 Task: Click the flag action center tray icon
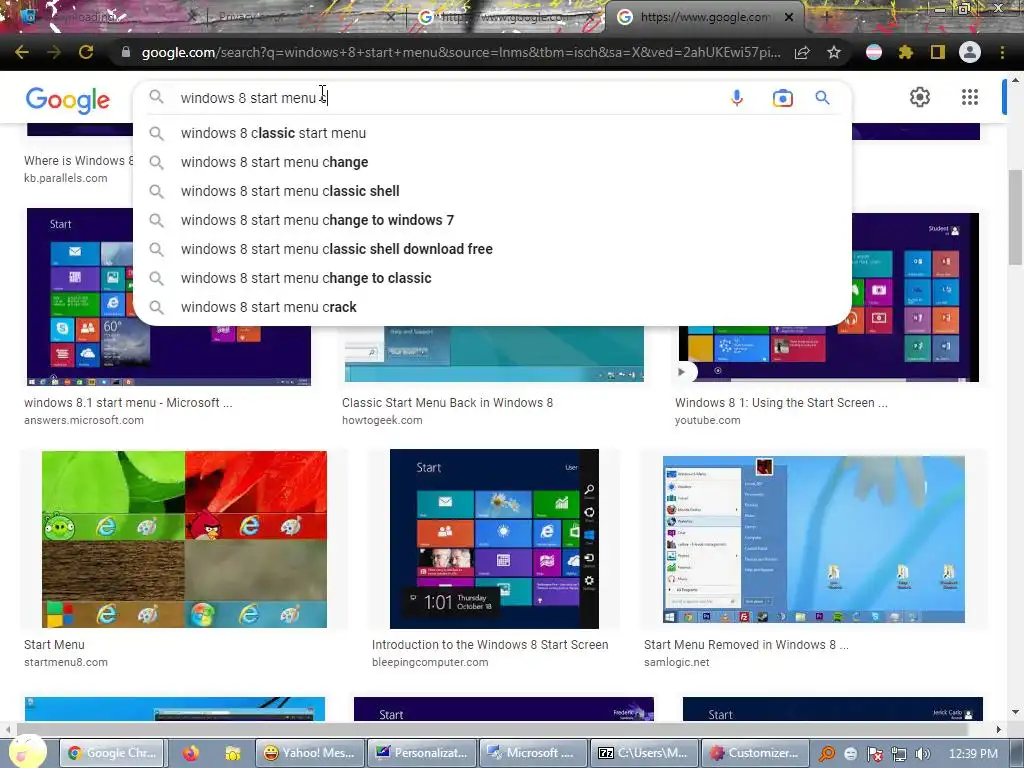(x=875, y=754)
